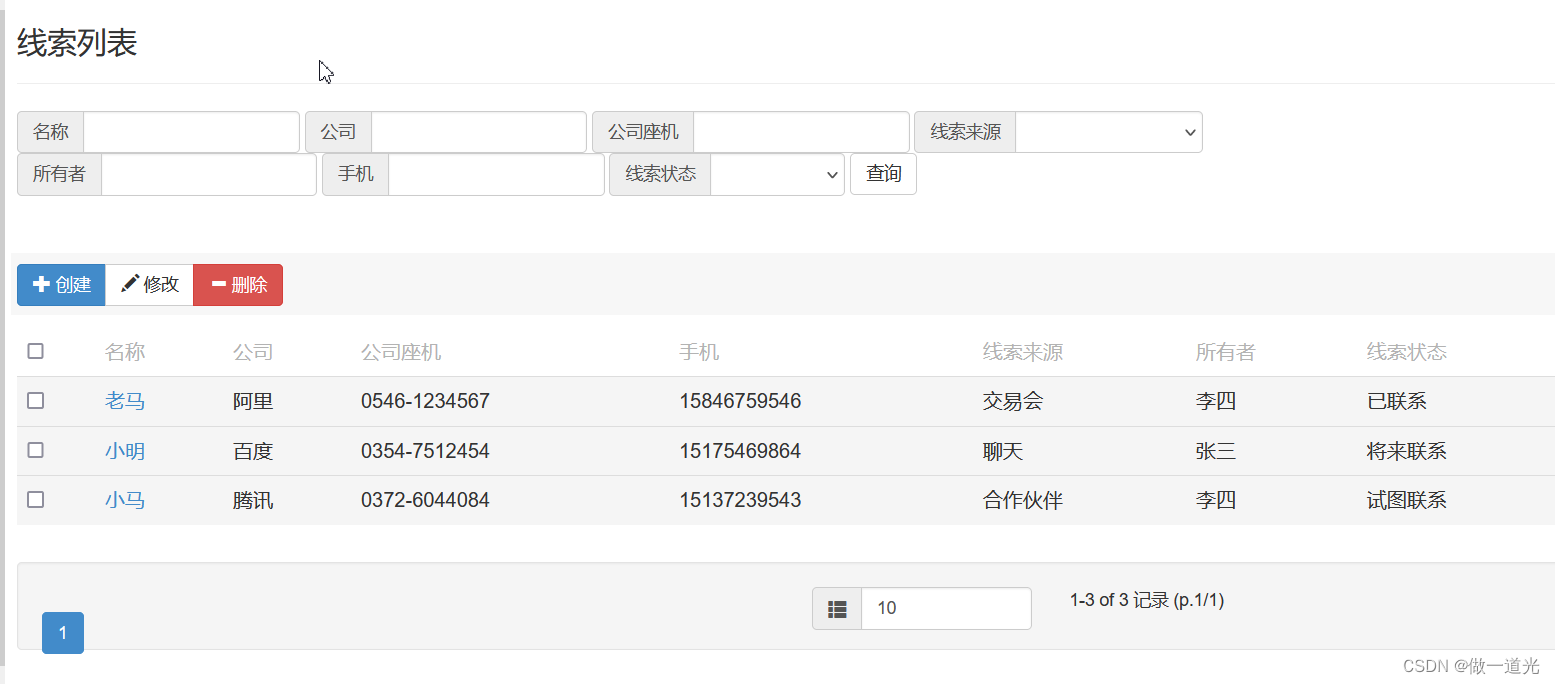Click the pencil icon on 修改 button

(x=130, y=285)
